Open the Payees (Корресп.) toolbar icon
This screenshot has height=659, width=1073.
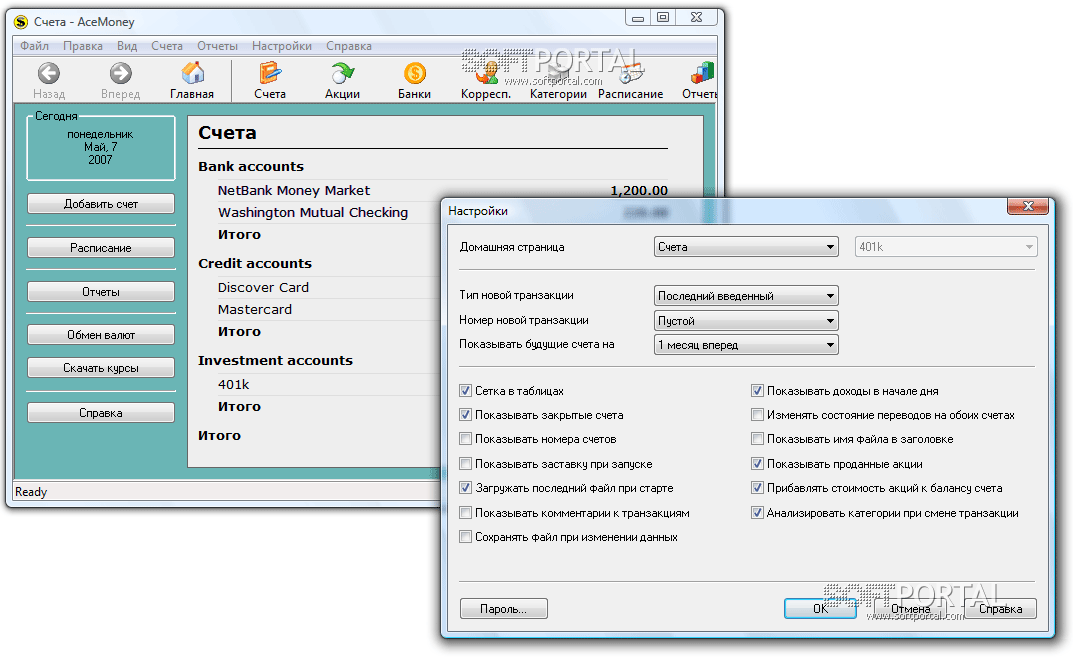click(x=486, y=73)
